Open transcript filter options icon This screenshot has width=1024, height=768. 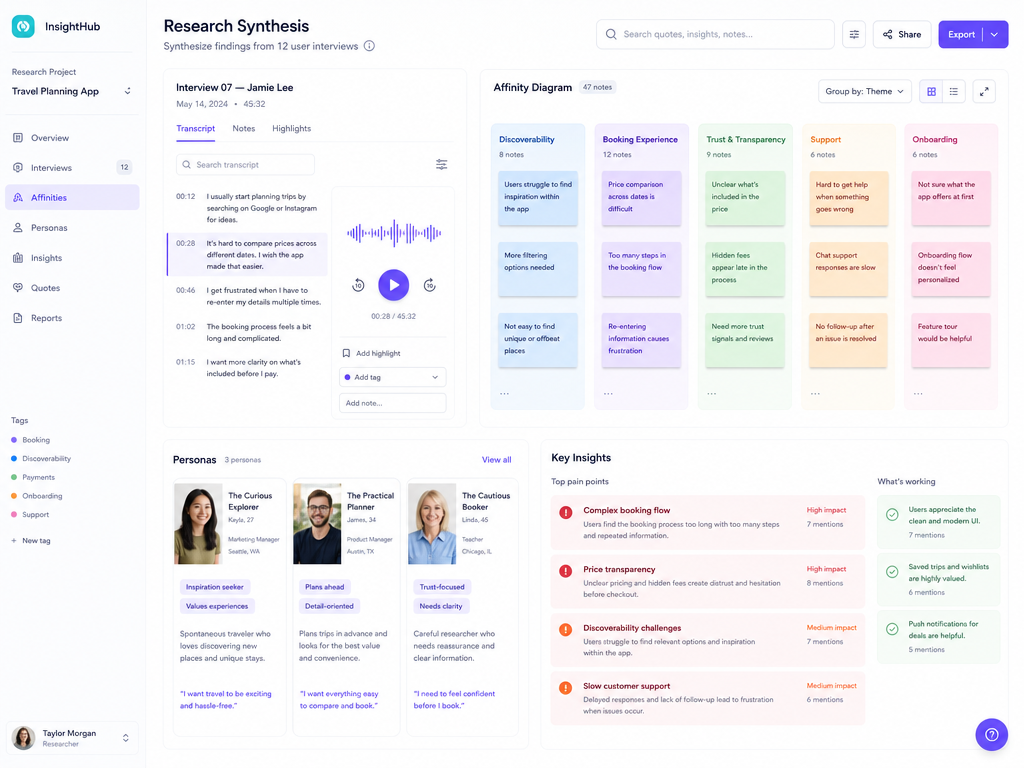tap(441, 165)
